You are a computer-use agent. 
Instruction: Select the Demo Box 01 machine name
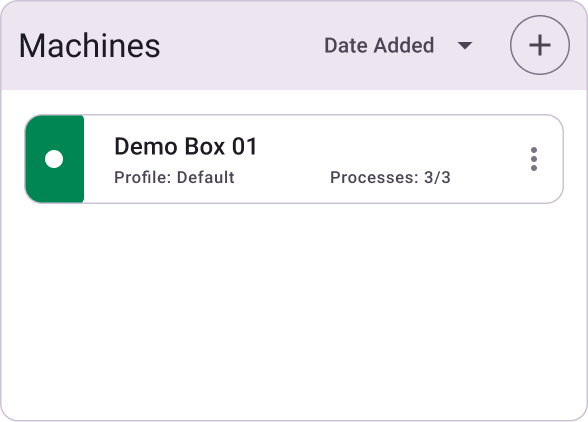[186, 146]
